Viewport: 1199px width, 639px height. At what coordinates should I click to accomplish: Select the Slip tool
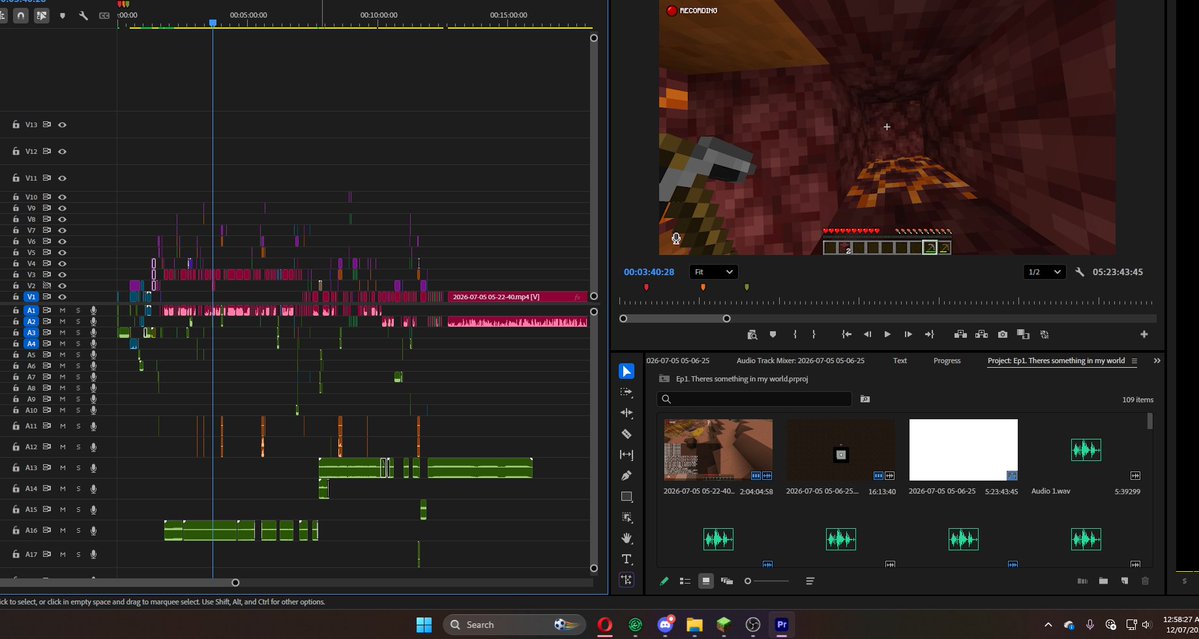(626, 455)
